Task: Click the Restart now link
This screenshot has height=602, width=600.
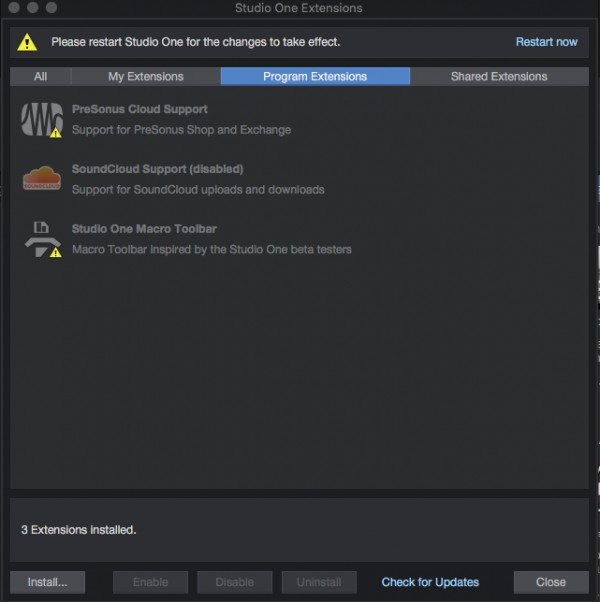Action: coord(546,42)
